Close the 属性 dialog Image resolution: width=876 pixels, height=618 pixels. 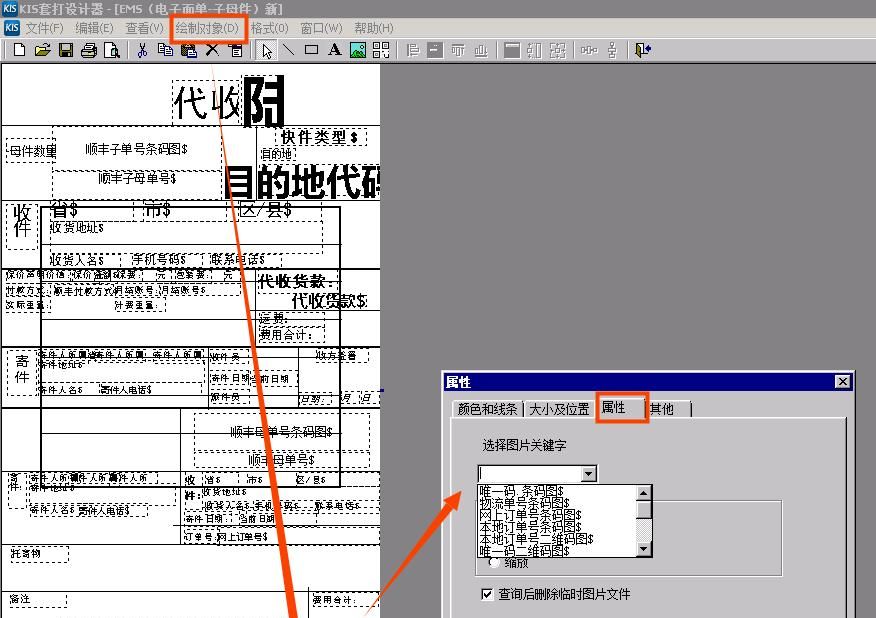tap(841, 381)
